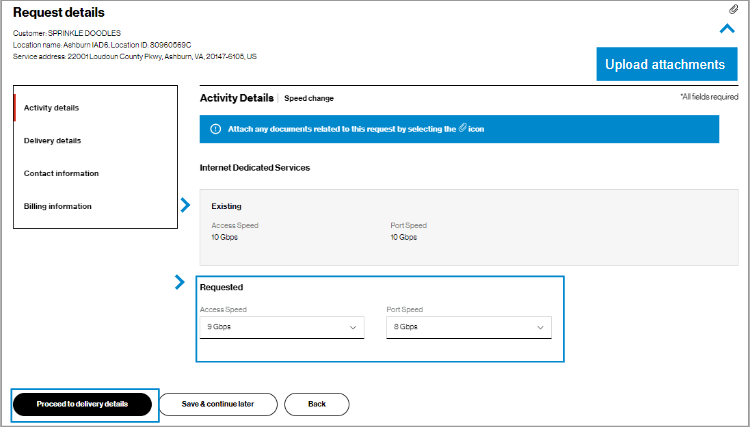Click the chevron arrow in the Port Speed field

tap(540, 327)
